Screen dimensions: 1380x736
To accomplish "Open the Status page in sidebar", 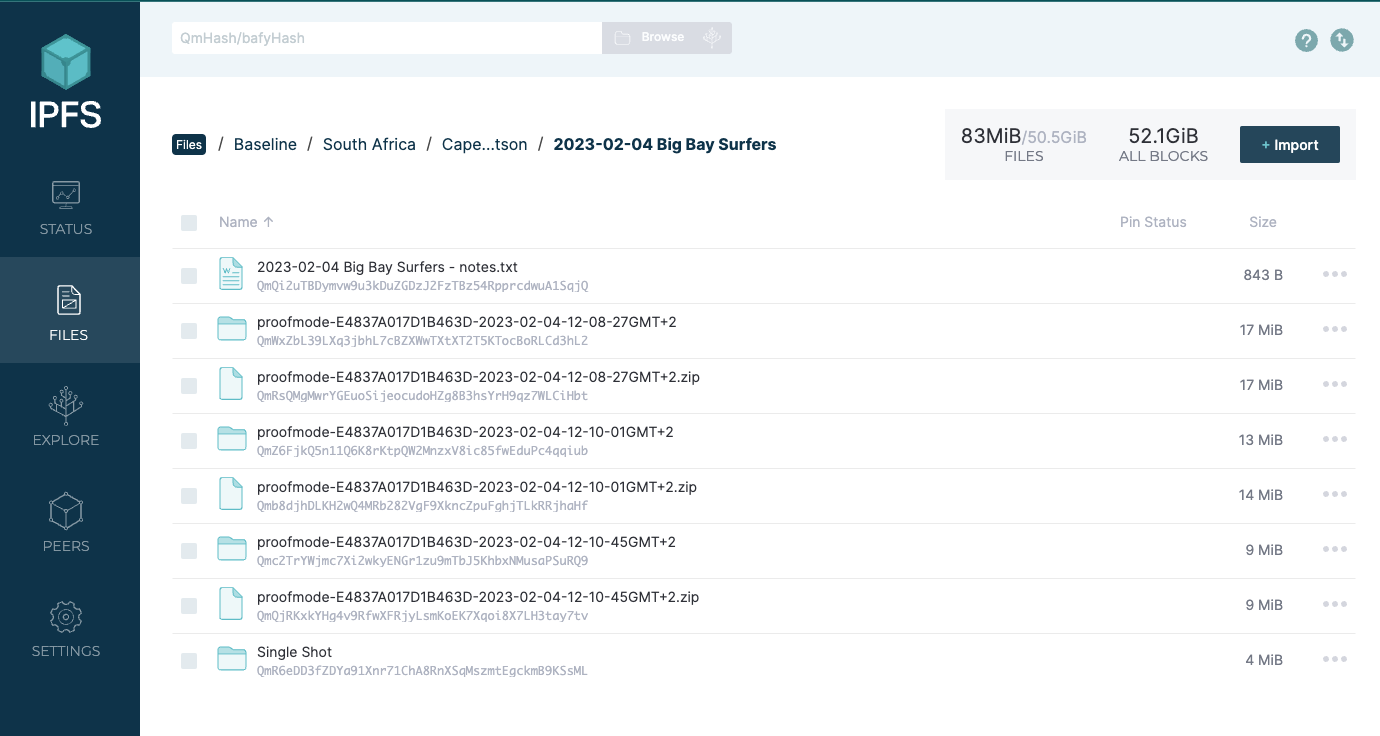I will pos(66,207).
